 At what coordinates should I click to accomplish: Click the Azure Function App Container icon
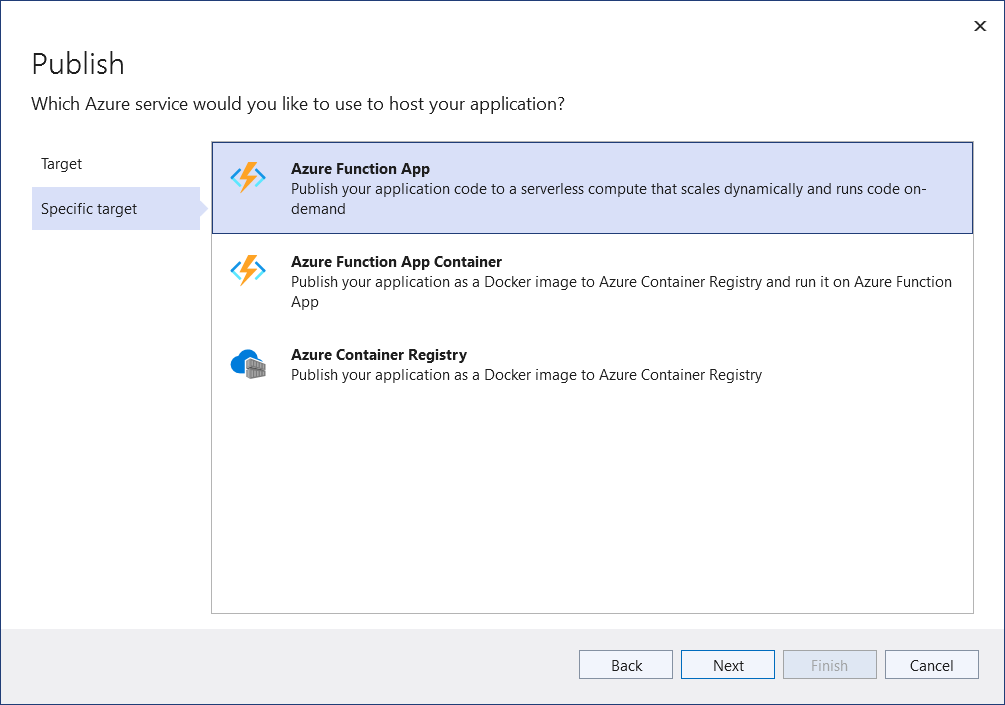[248, 270]
